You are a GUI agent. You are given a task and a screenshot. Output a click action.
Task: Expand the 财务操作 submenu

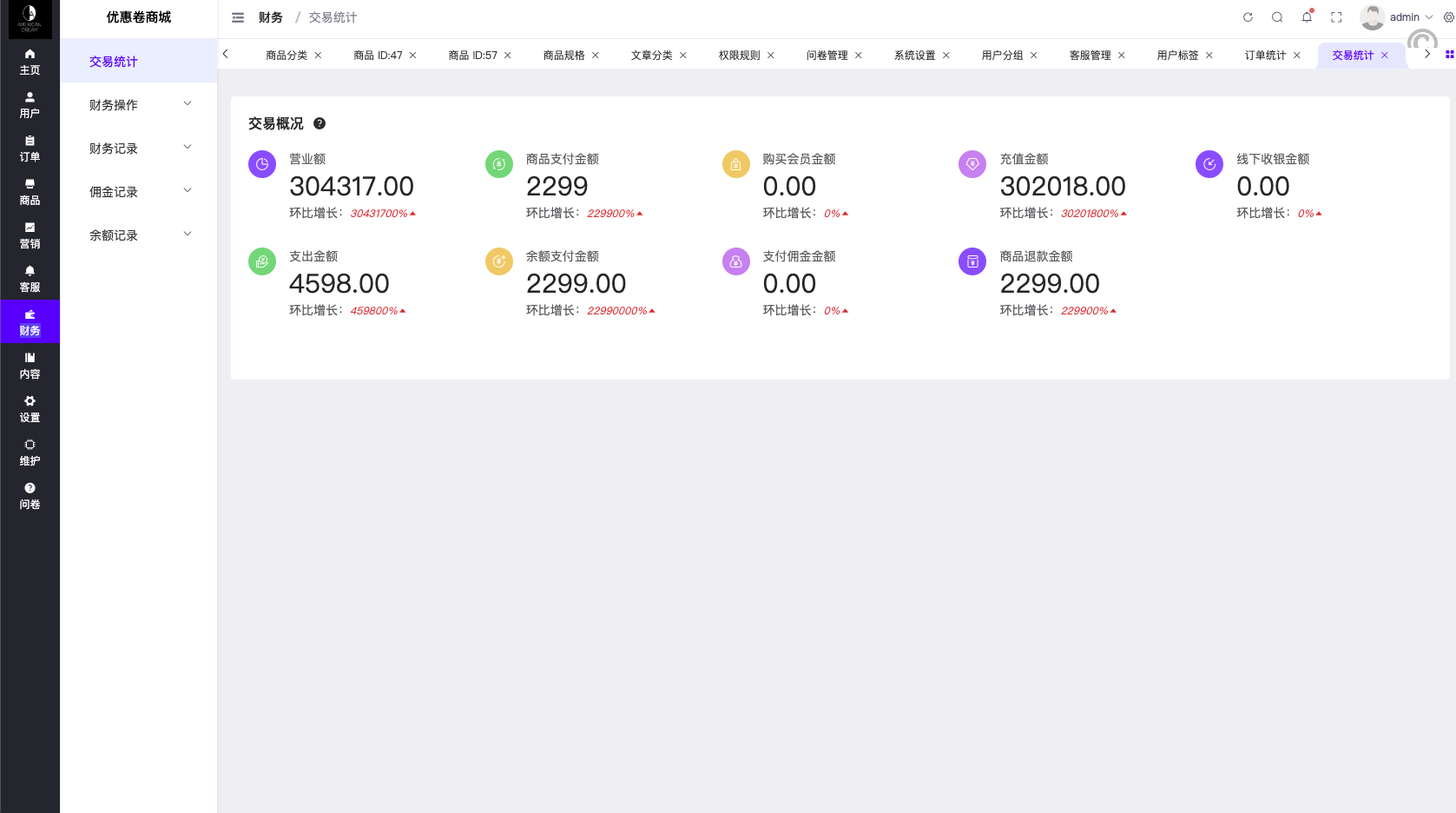pos(139,105)
